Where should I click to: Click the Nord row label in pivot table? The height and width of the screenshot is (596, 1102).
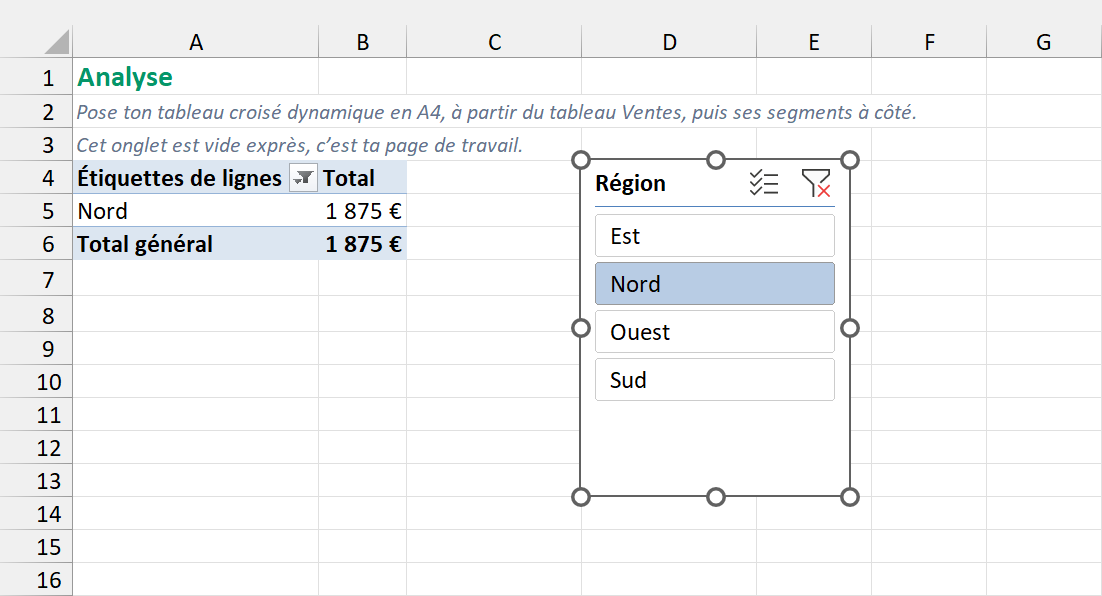[195, 211]
